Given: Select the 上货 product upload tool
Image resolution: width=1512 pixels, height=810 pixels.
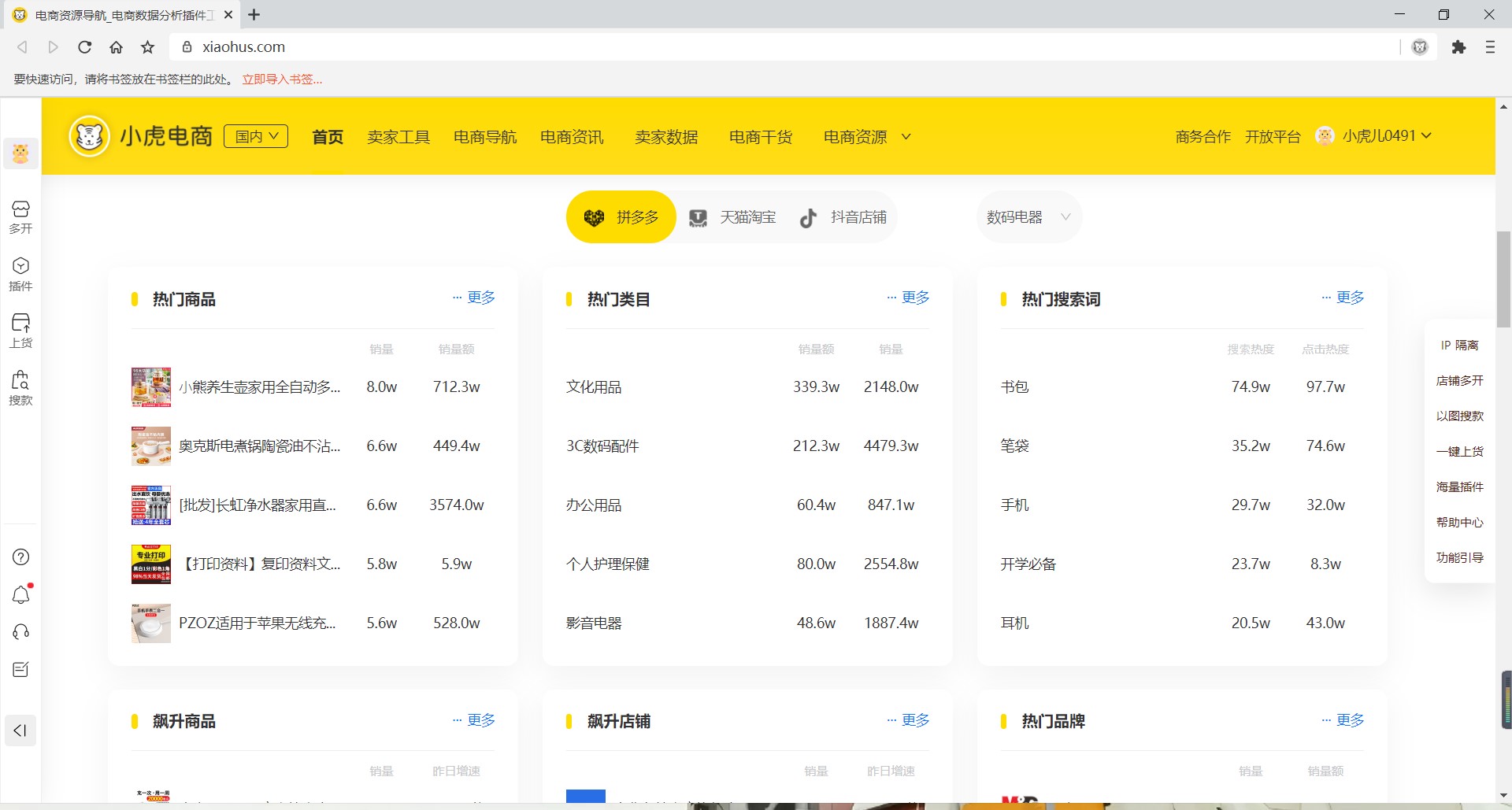Looking at the screenshot, I should point(20,331).
